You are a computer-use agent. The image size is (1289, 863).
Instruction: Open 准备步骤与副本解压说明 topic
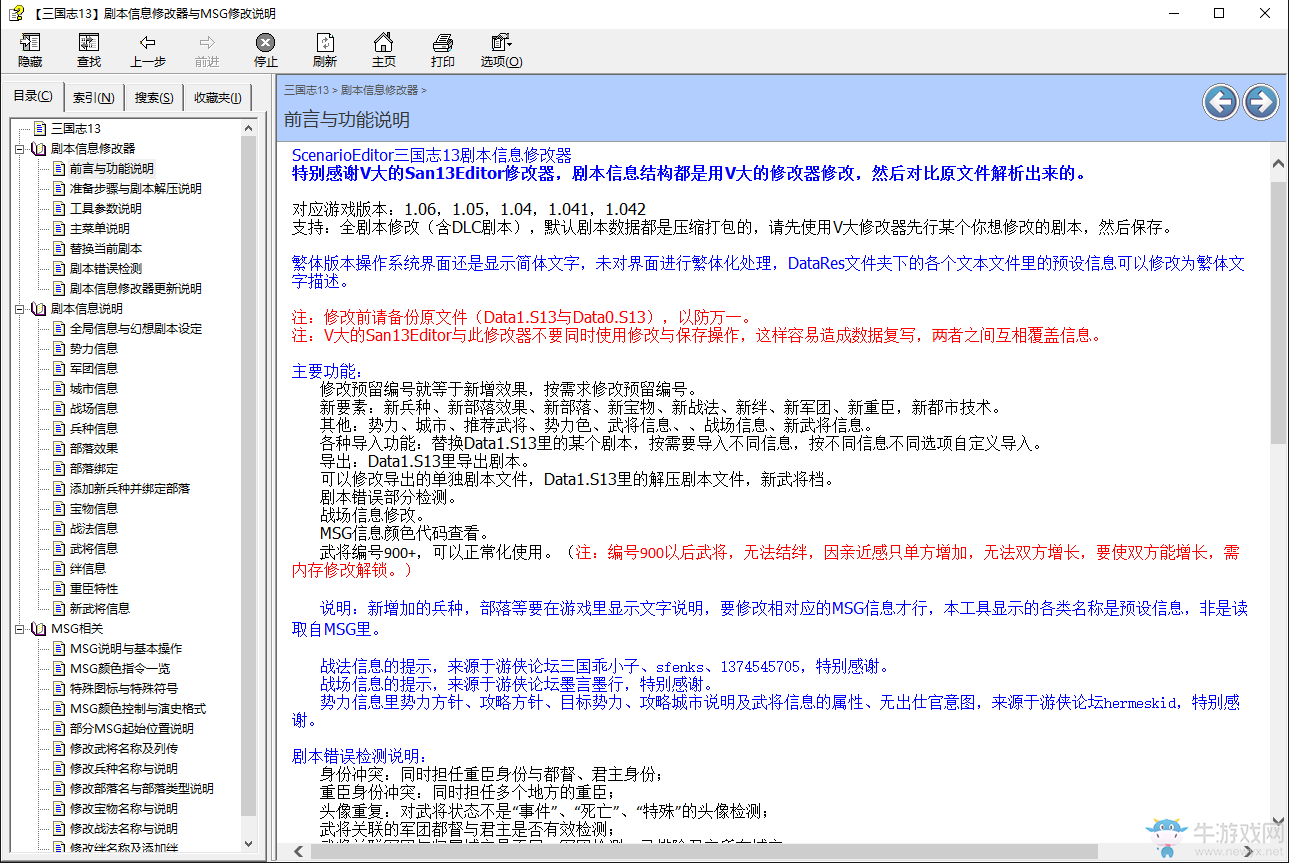135,188
